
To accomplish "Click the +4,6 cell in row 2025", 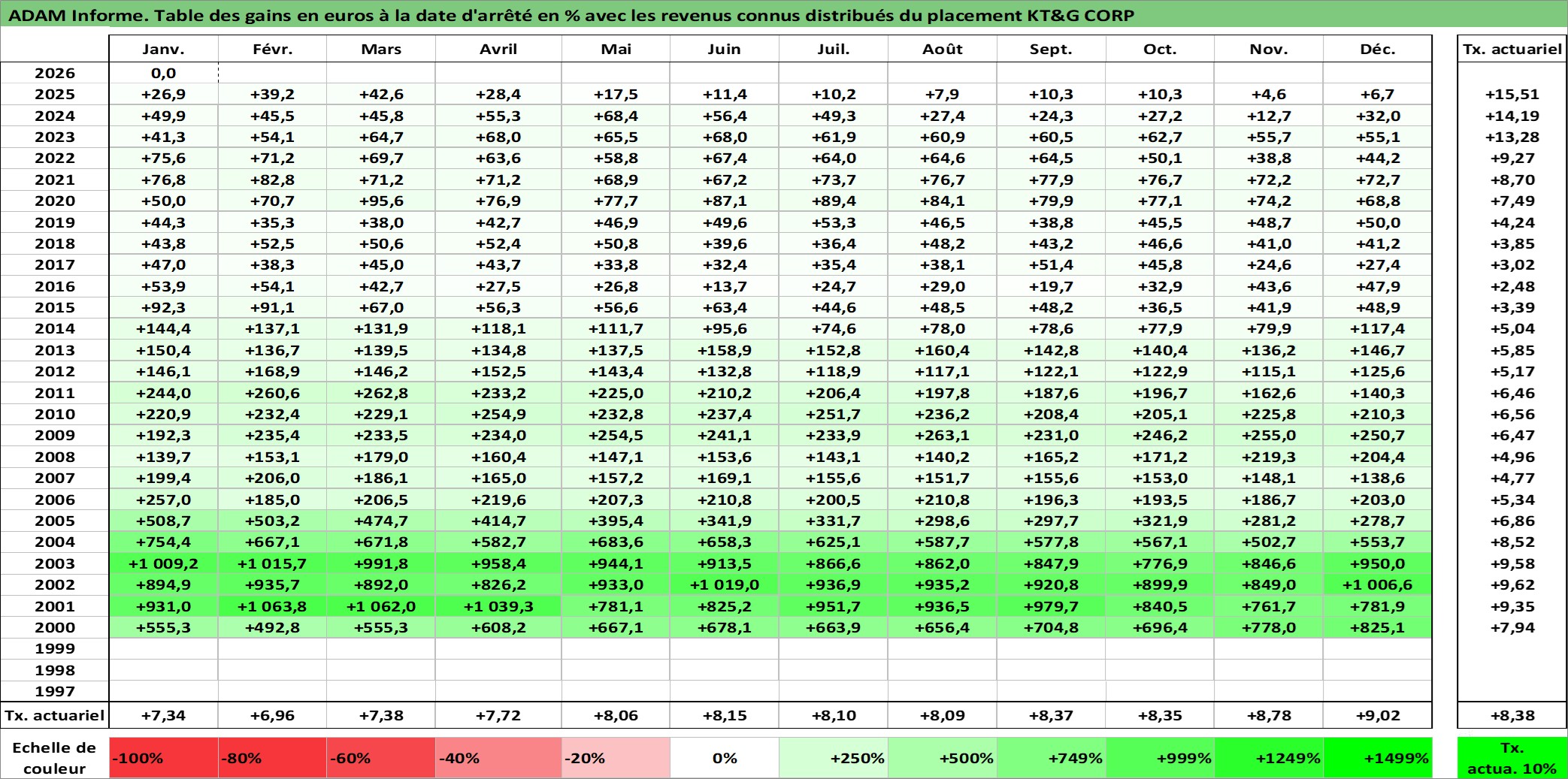I will [1269, 94].
